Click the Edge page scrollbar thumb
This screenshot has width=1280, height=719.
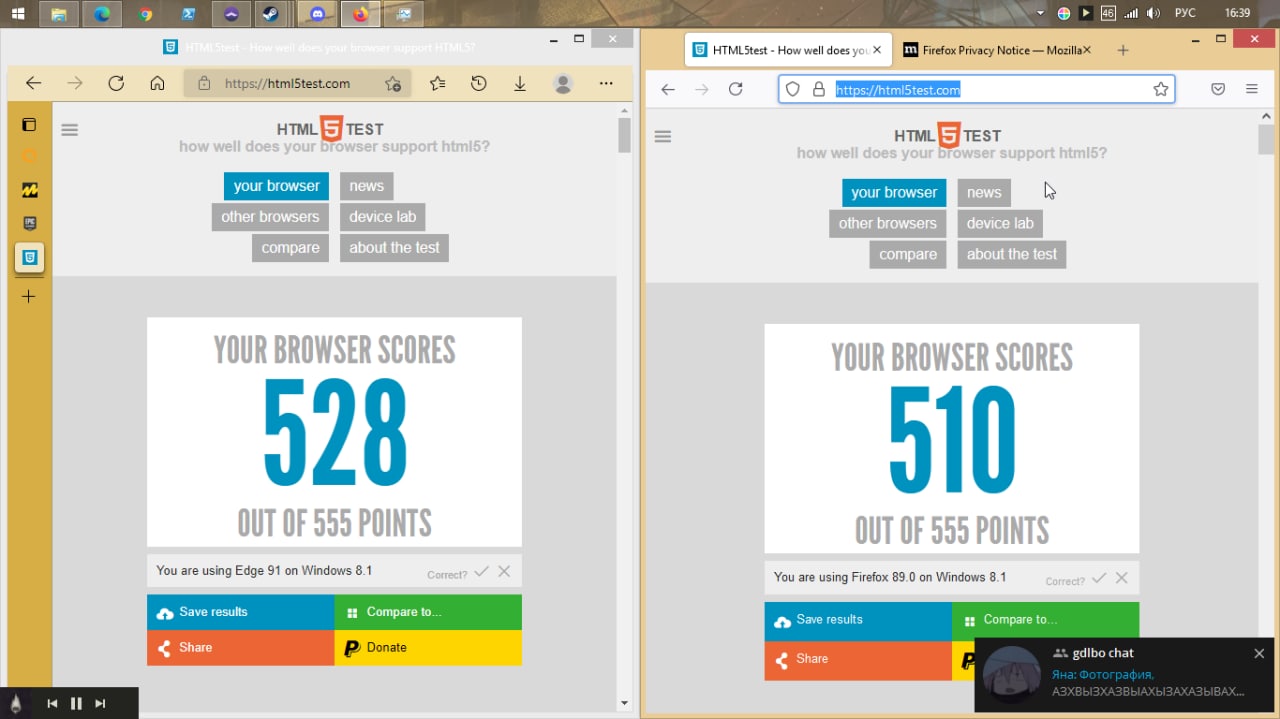coord(624,135)
